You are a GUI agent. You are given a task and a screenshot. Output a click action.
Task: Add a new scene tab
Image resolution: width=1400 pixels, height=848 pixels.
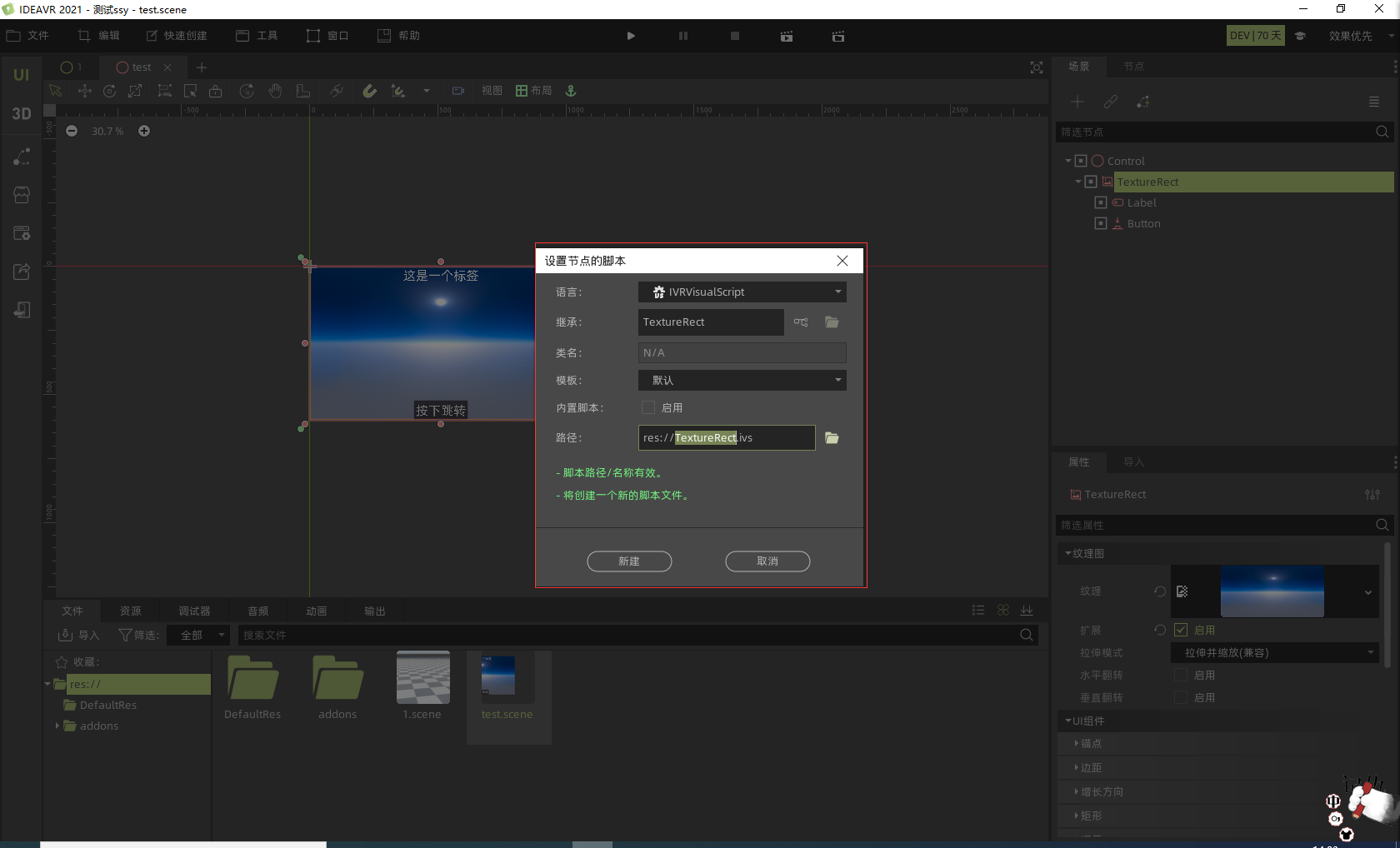click(x=202, y=67)
